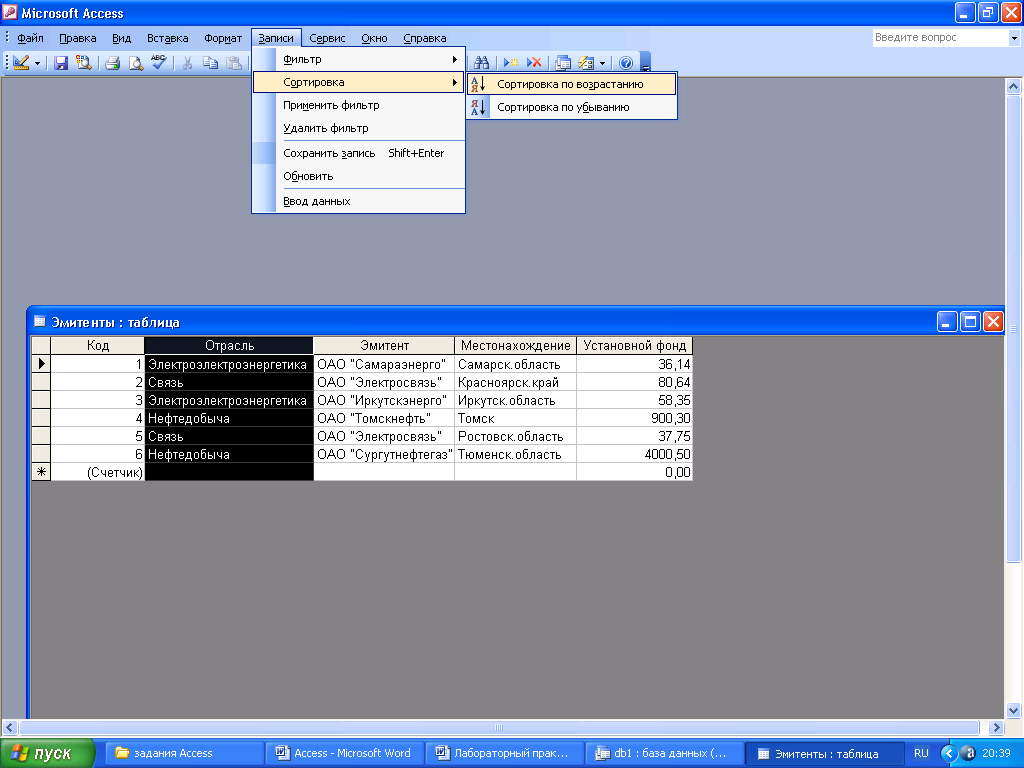Select Ввод данных menu item

tap(358, 201)
